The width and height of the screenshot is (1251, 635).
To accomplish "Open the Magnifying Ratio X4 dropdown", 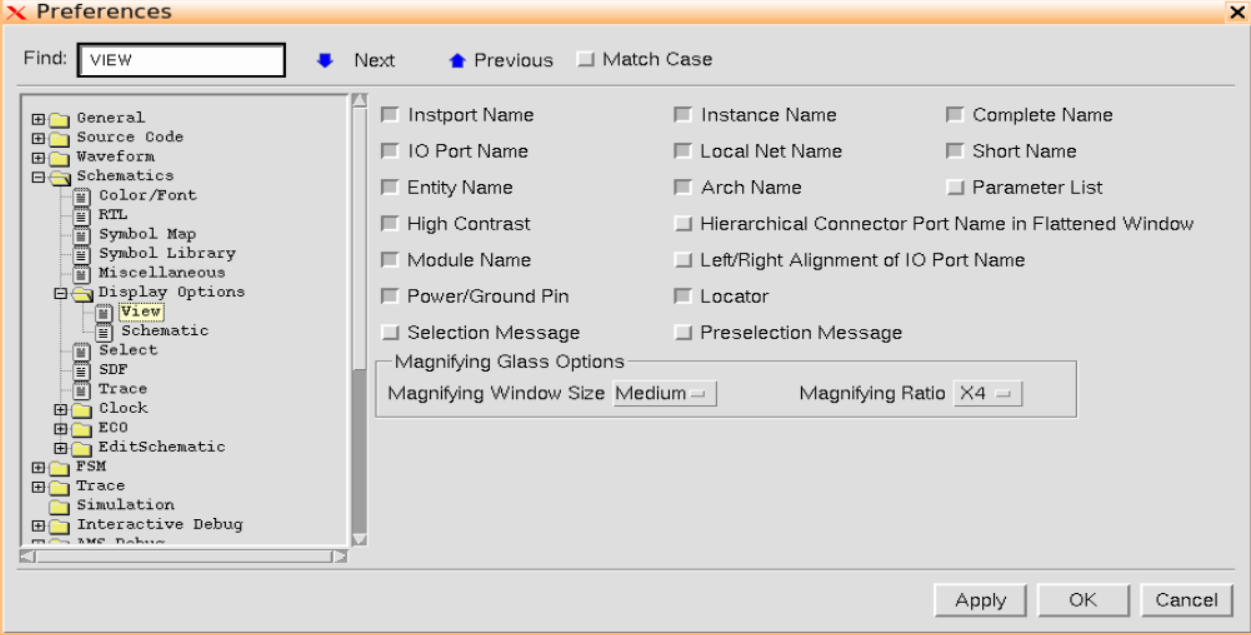I will click(987, 393).
